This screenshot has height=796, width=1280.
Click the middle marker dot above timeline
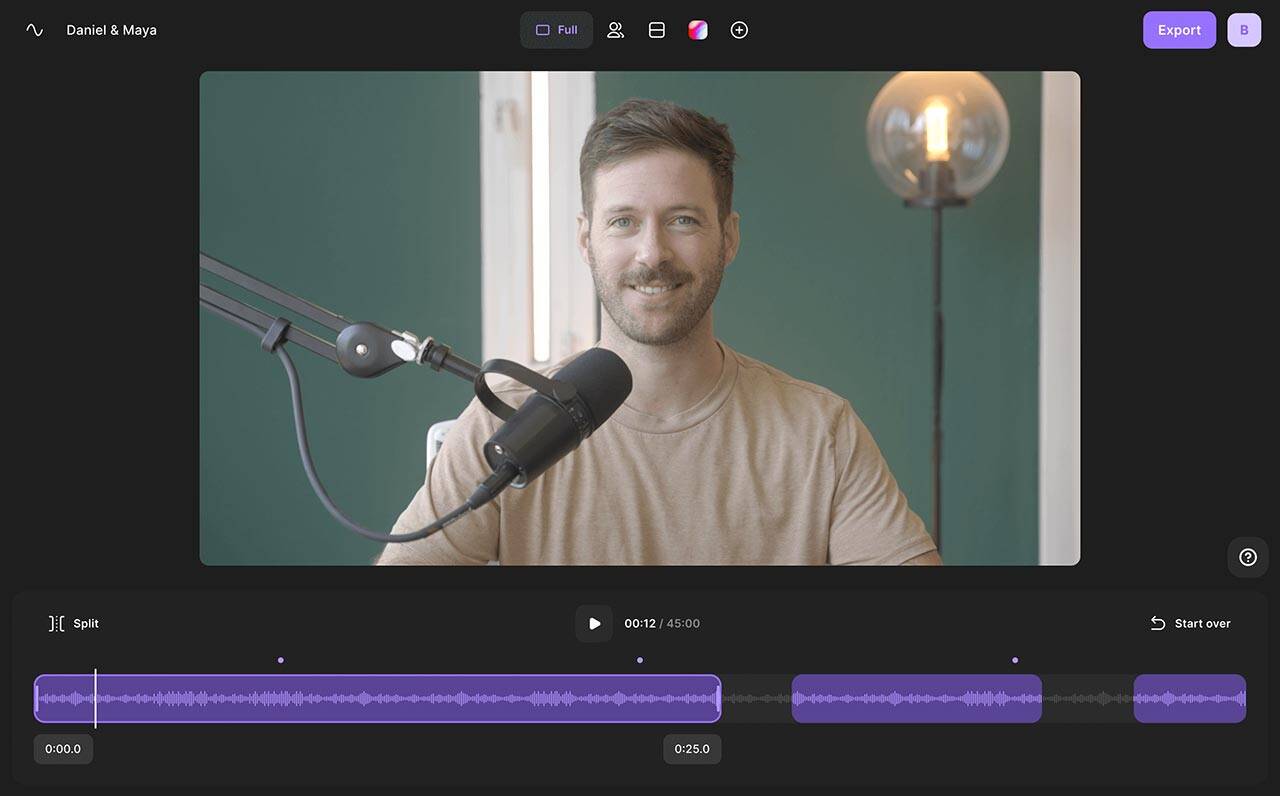(x=639, y=660)
